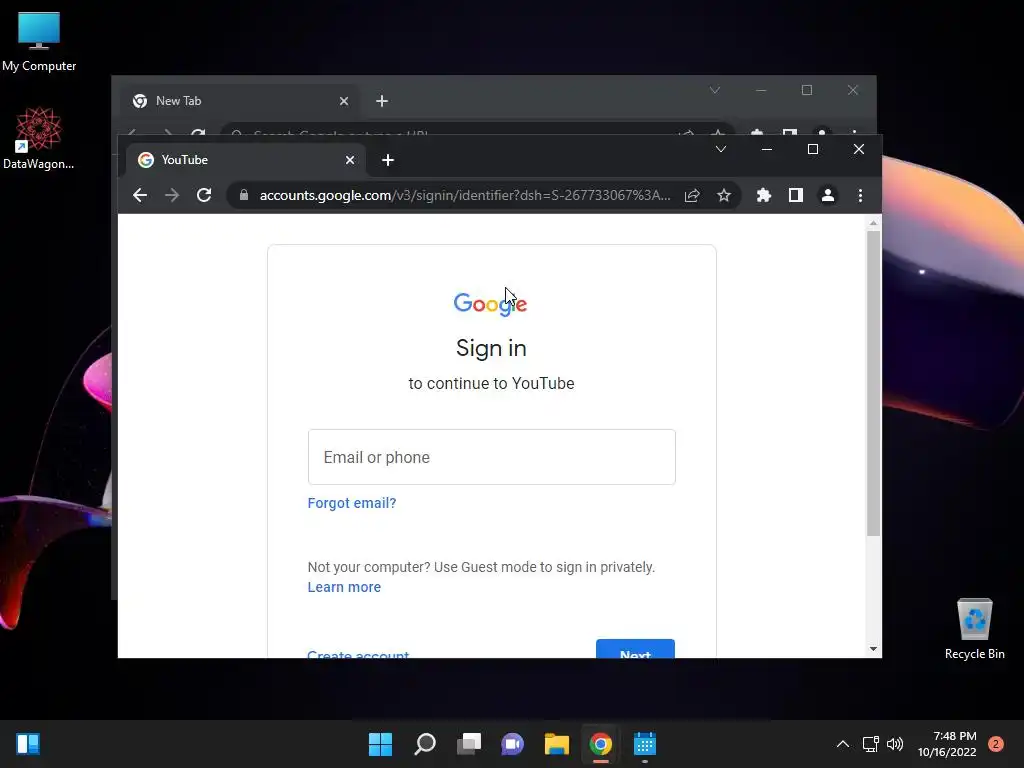Focus the Email or phone field

pos(492,457)
